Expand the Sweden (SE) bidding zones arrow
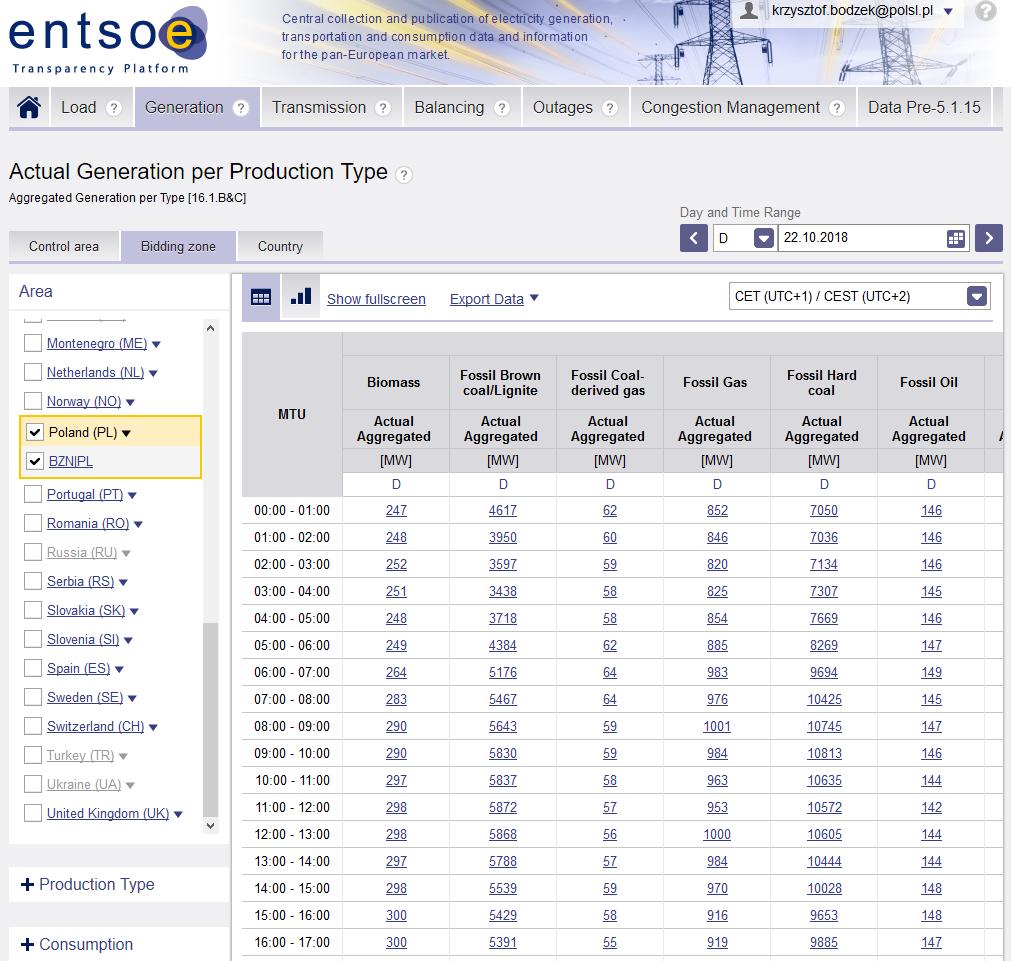The height and width of the screenshot is (961, 1011). (132, 698)
